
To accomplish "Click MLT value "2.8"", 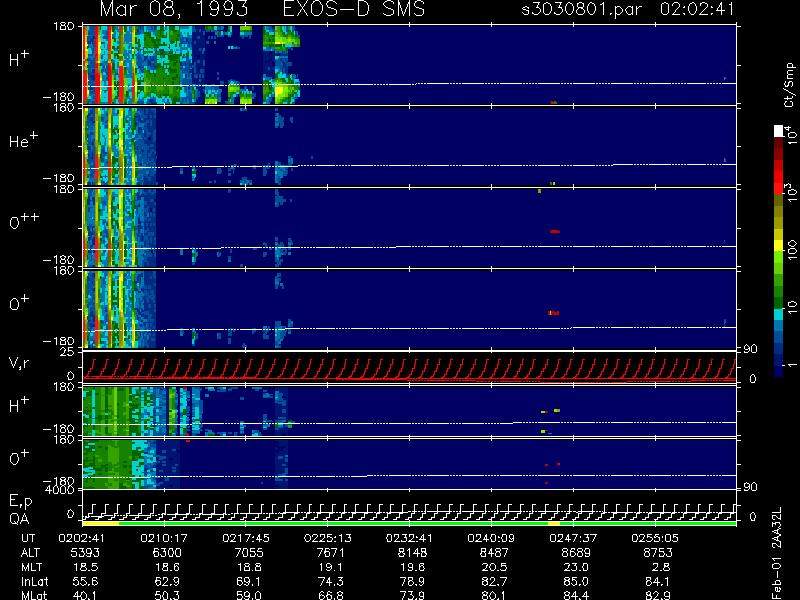I will click(x=661, y=567).
